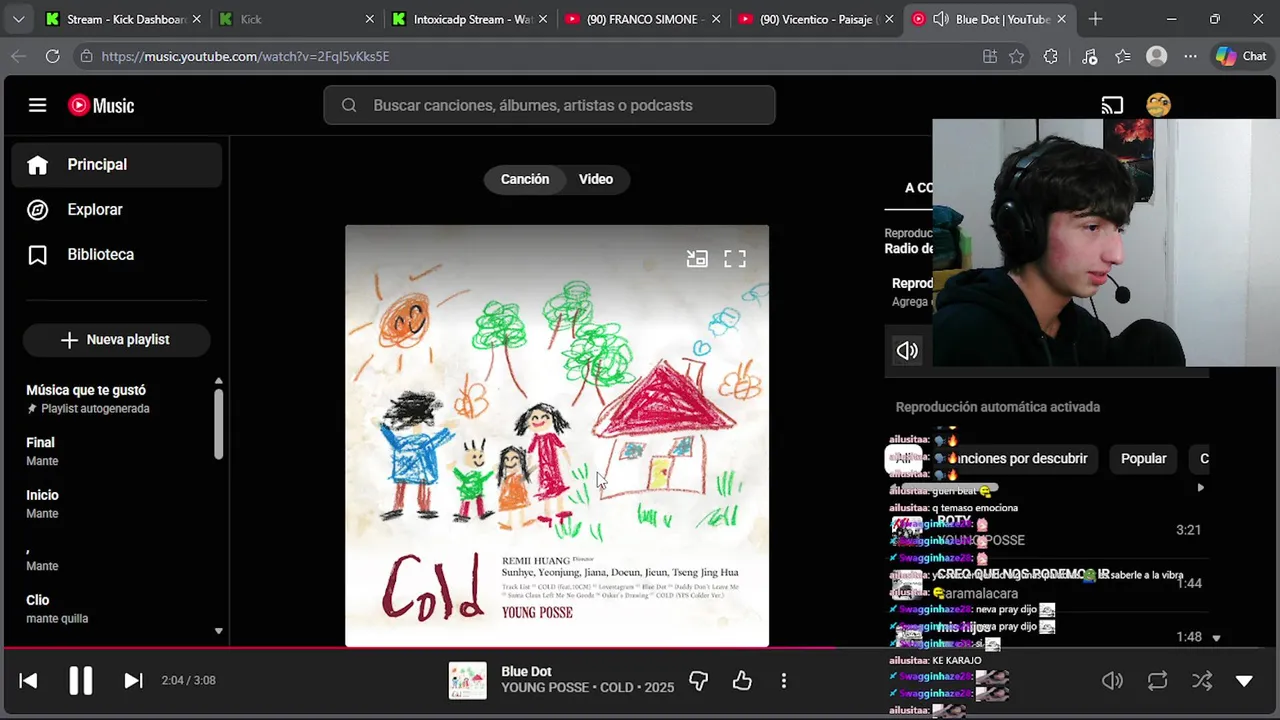Screen dimensions: 1280x720
Task: Toggle repeat mode
Action: point(1157,681)
